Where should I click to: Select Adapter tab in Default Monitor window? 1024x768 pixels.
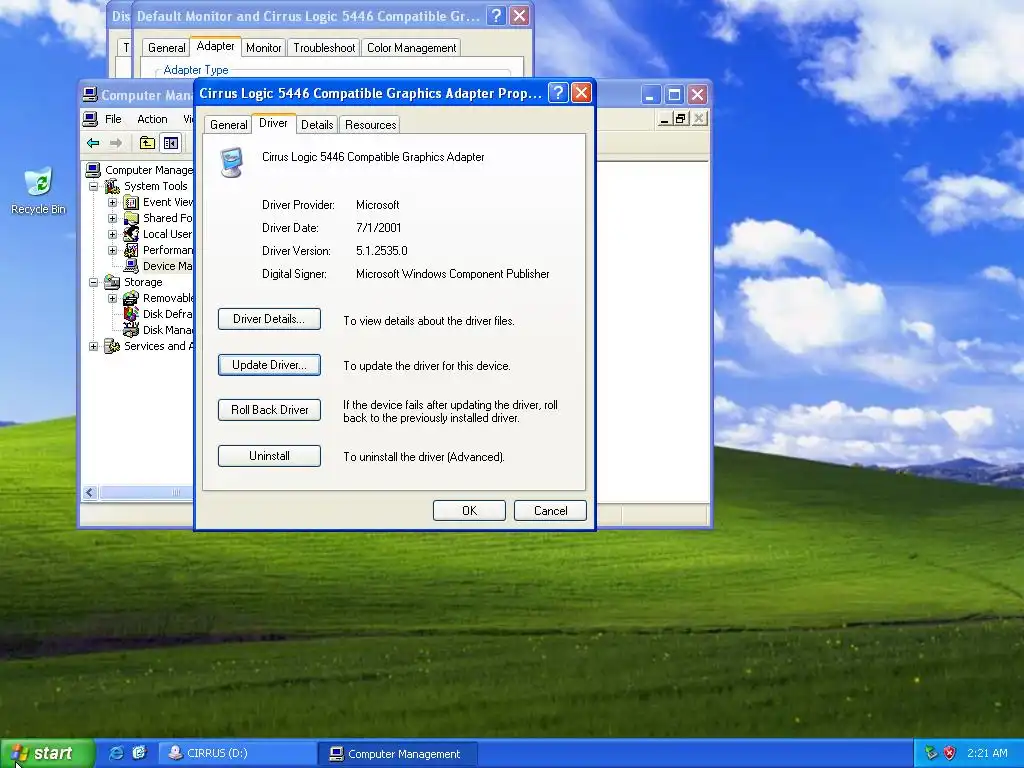pos(216,46)
